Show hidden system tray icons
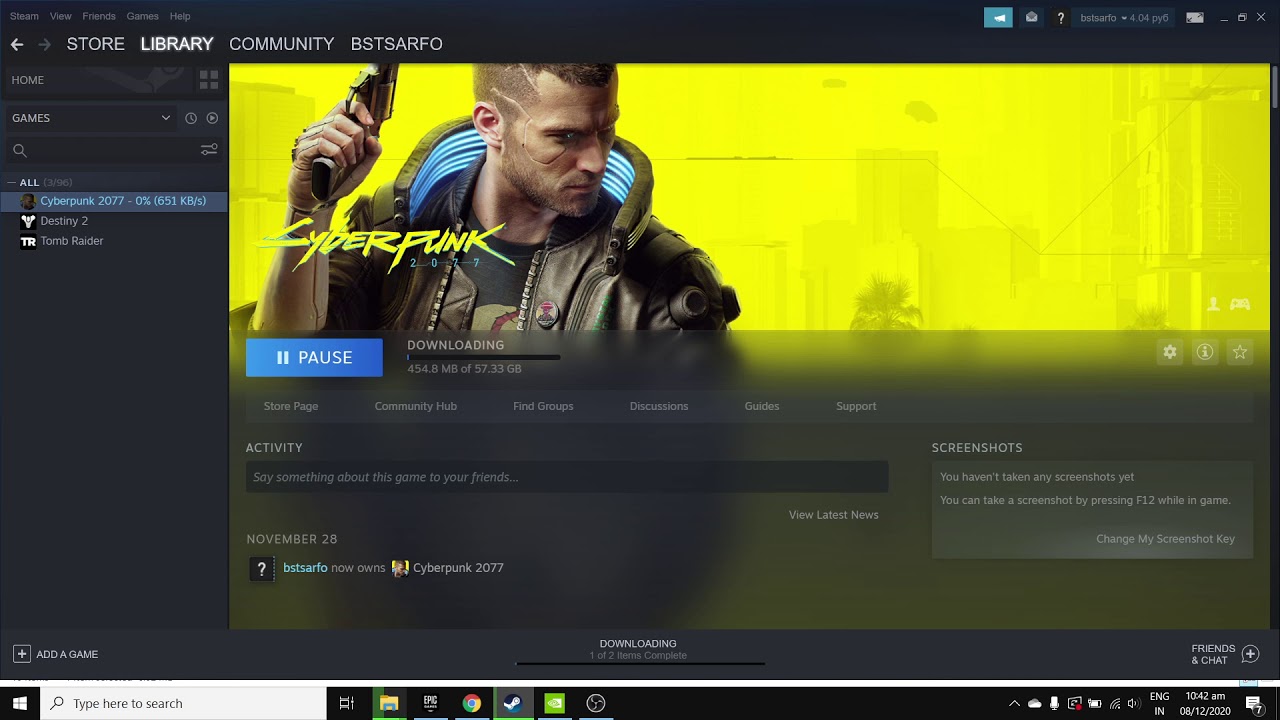 pyautogui.click(x=1014, y=703)
